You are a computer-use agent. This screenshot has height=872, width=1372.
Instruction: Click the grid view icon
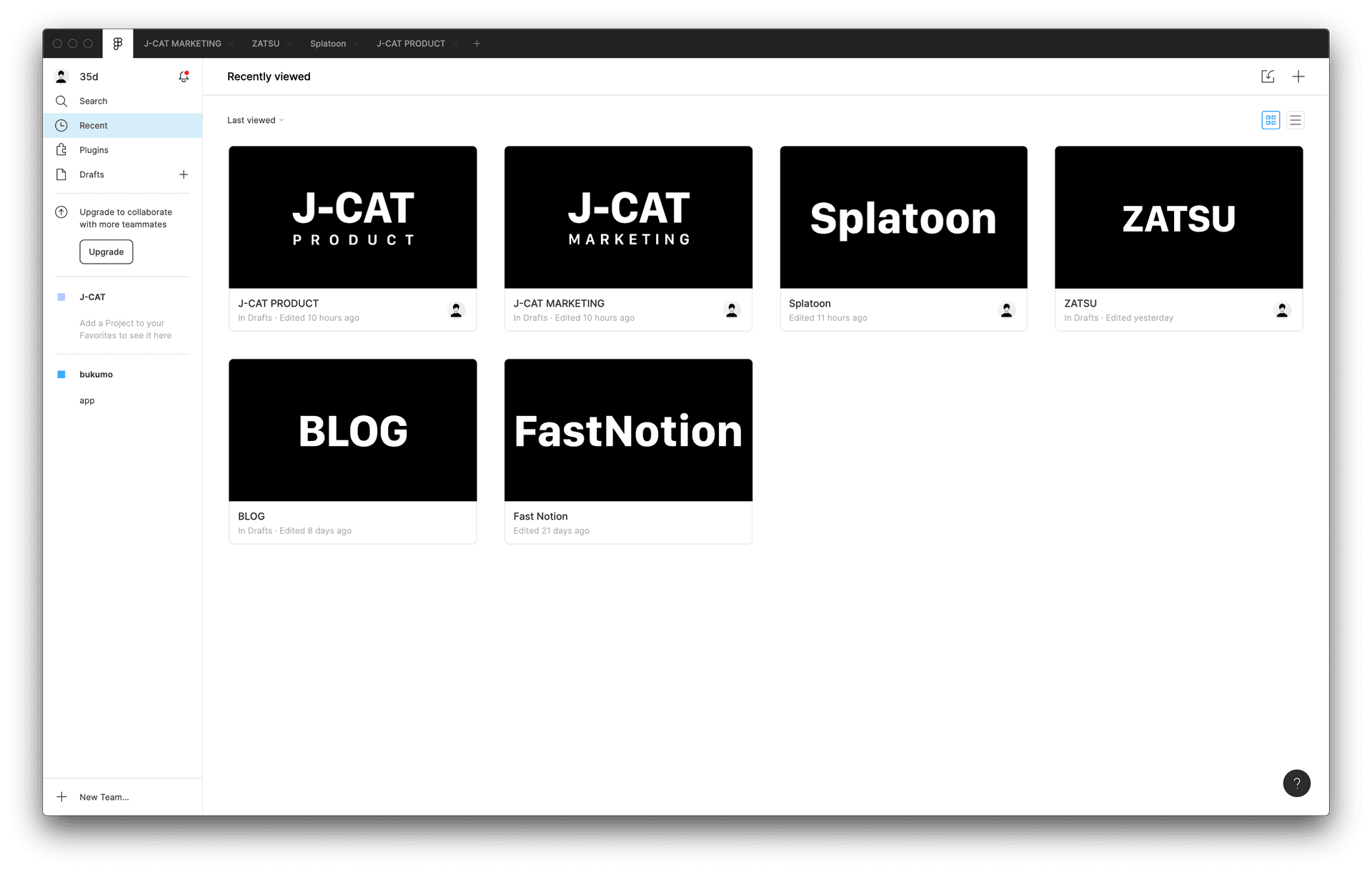1271,120
